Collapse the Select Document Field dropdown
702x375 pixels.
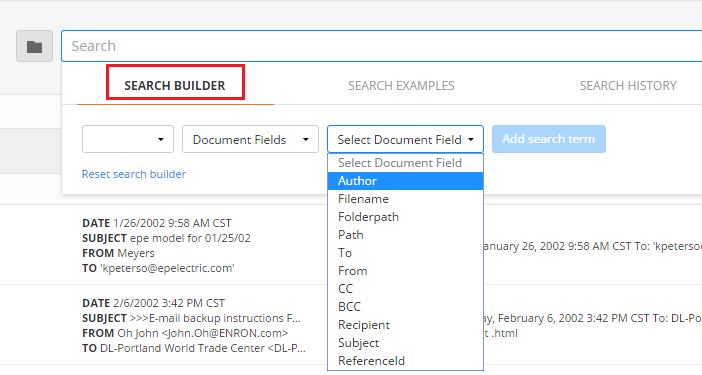[x=405, y=139]
